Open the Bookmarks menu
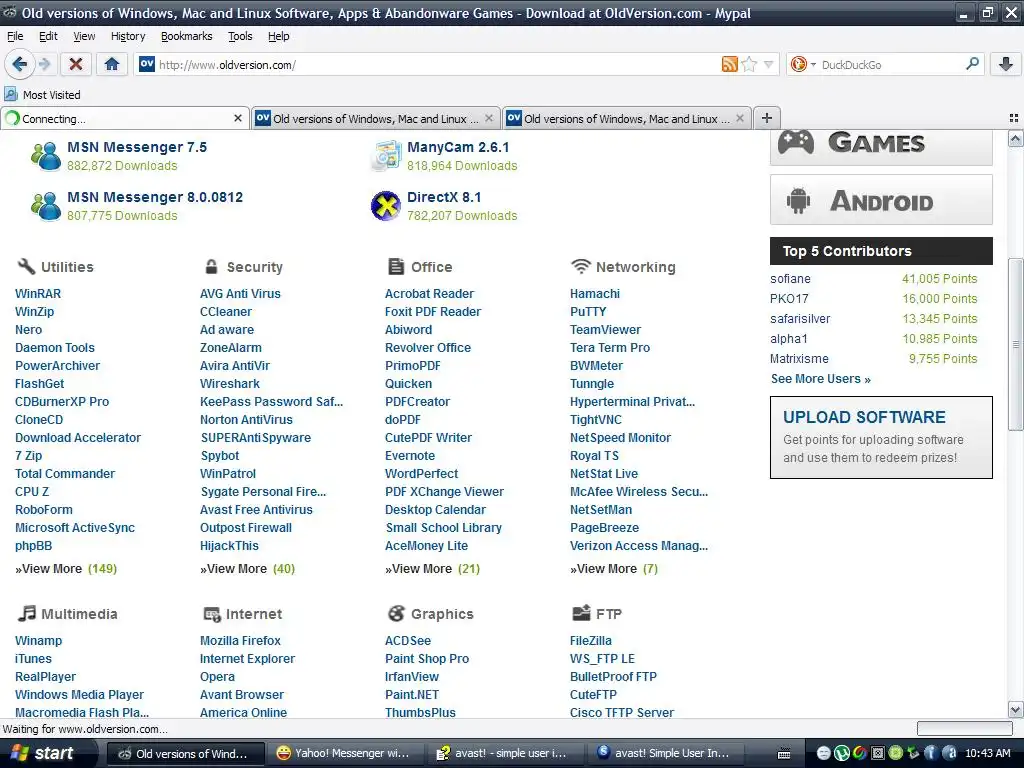Image resolution: width=1024 pixels, height=768 pixels. point(187,36)
